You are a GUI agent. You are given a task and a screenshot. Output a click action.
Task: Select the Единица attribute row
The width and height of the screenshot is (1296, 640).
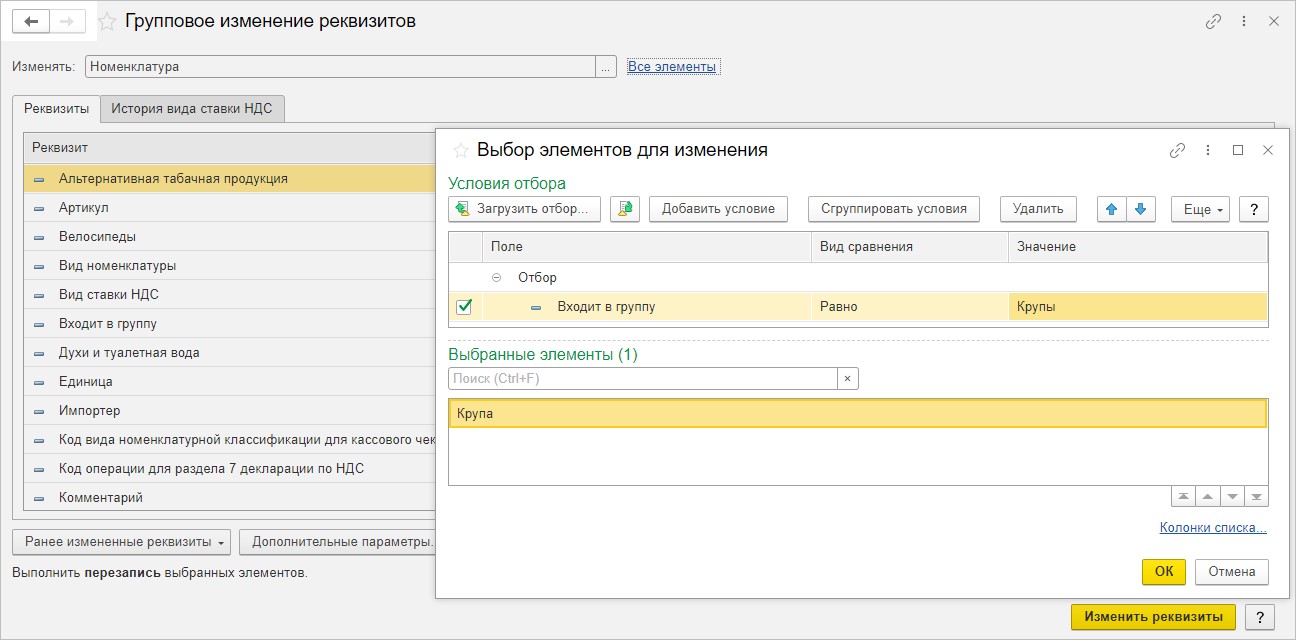point(230,382)
